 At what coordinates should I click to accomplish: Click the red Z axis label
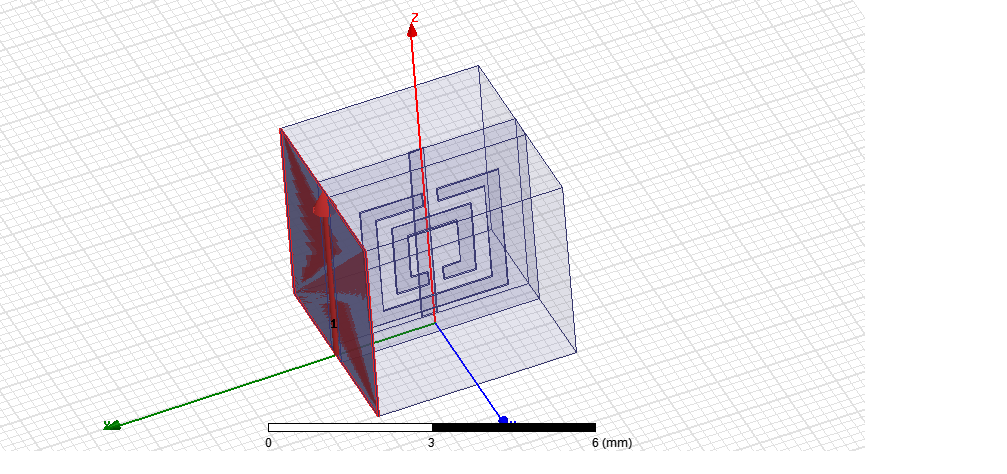pyautogui.click(x=415, y=17)
